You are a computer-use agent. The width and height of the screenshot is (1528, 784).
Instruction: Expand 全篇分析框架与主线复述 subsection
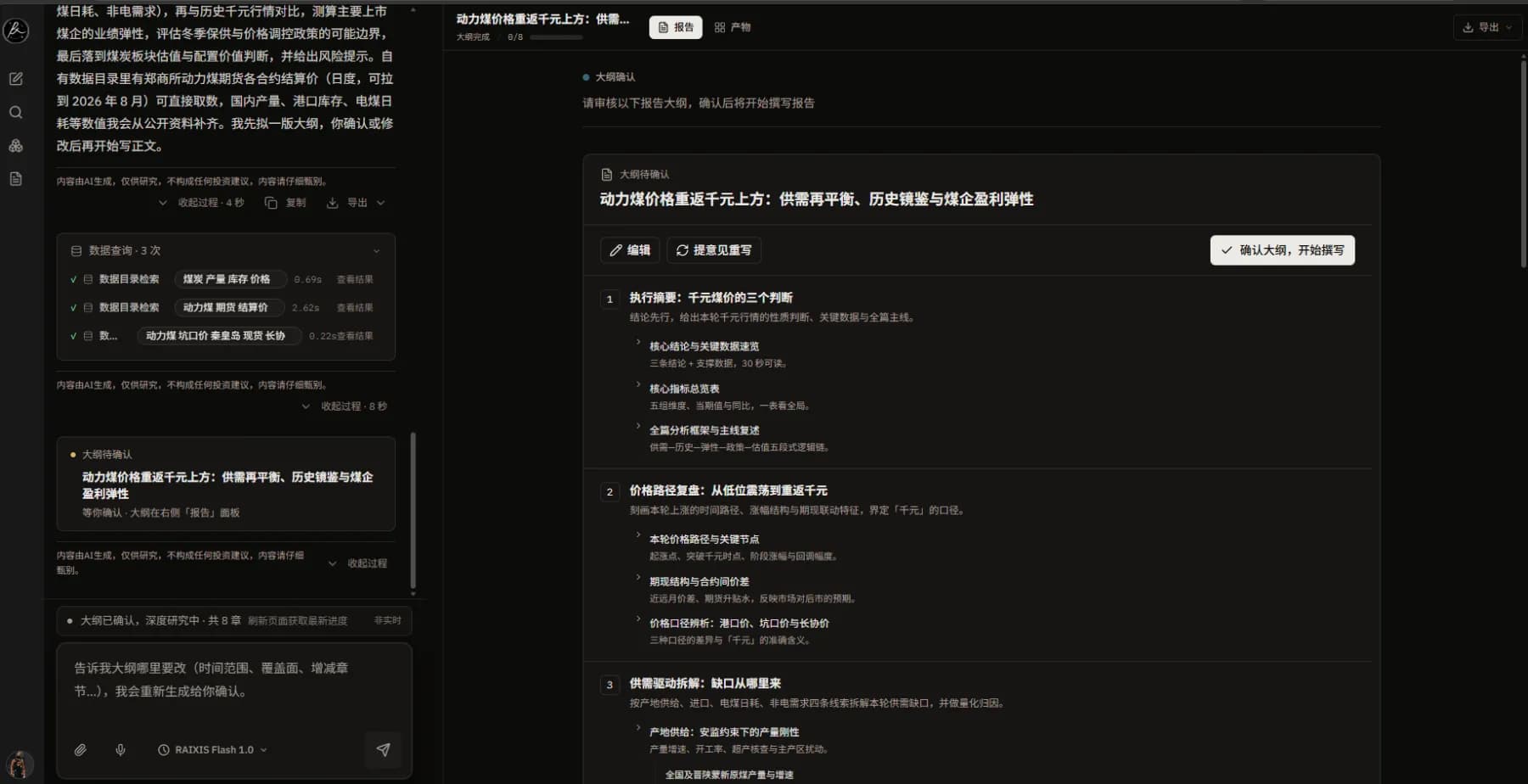click(x=638, y=426)
